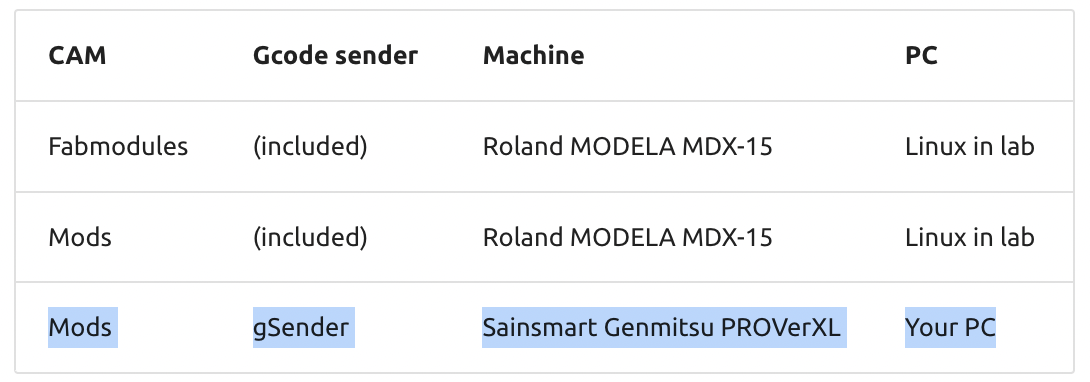This screenshot has width=1090, height=382.
Task: Click (included) in the Fabmodules row
Action: click(x=310, y=147)
